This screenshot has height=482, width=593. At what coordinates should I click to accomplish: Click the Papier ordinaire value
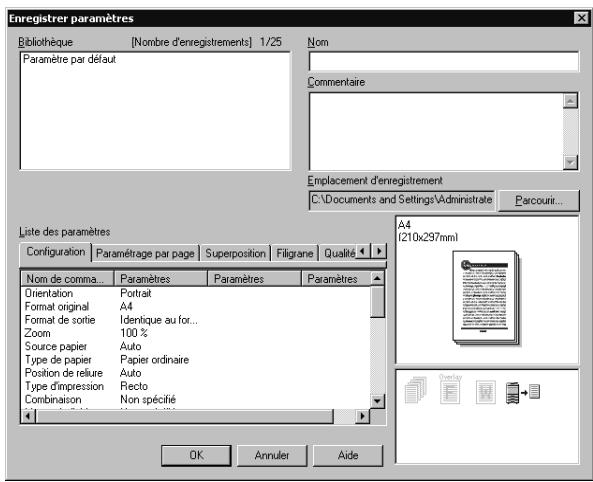coord(154,359)
